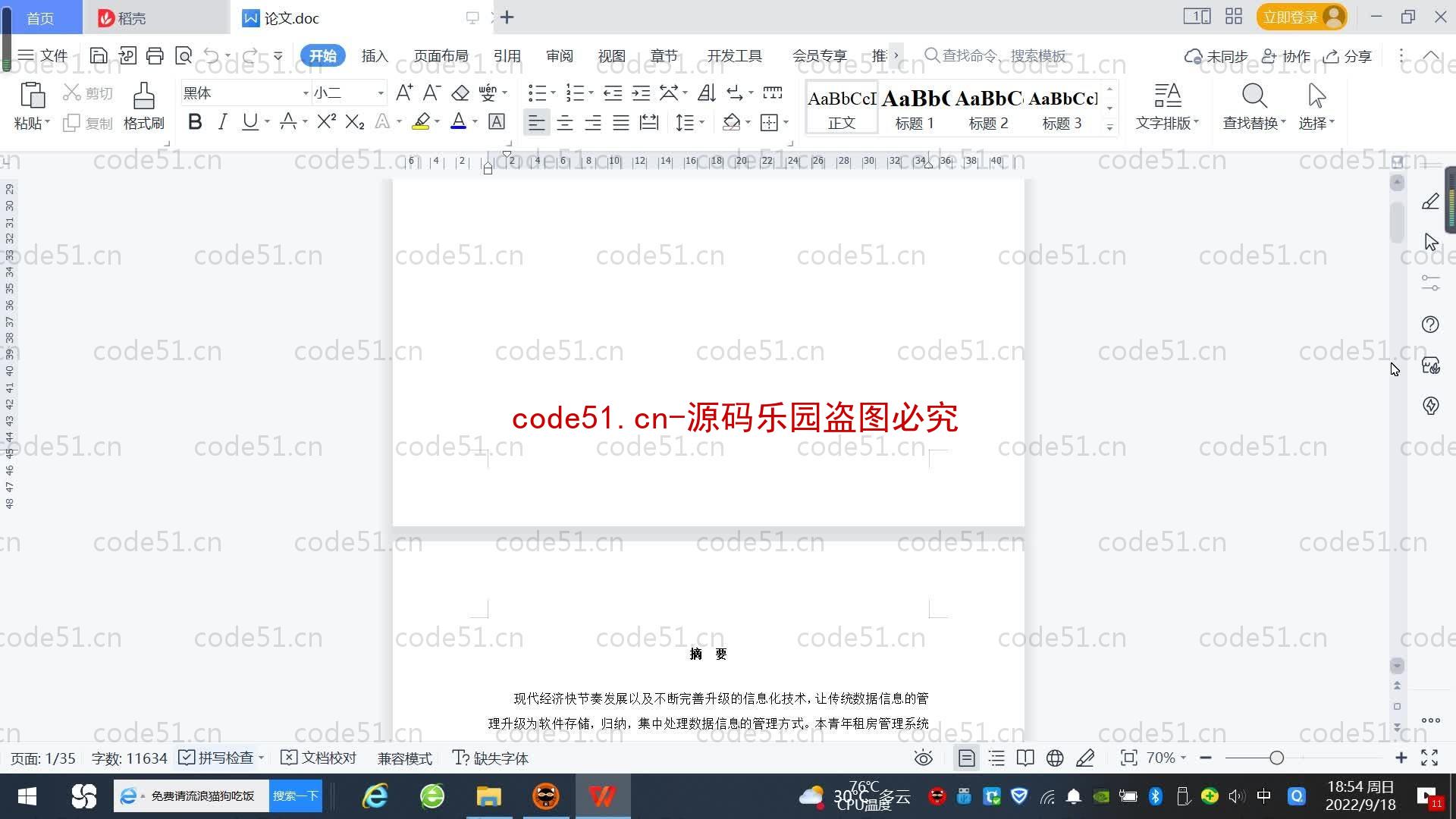Switch to web layout view globe icon
The image size is (1456, 819).
click(1055, 758)
